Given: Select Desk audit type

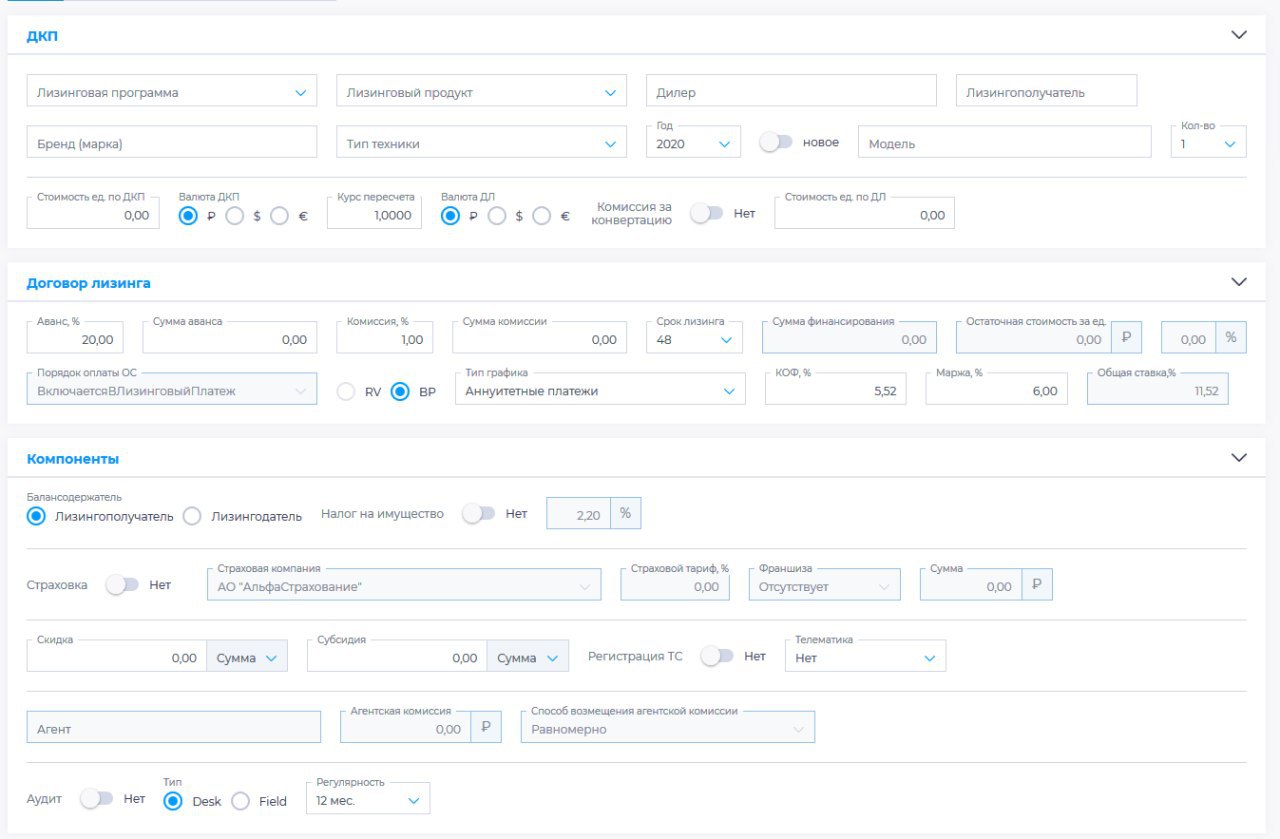Looking at the screenshot, I should (173, 801).
